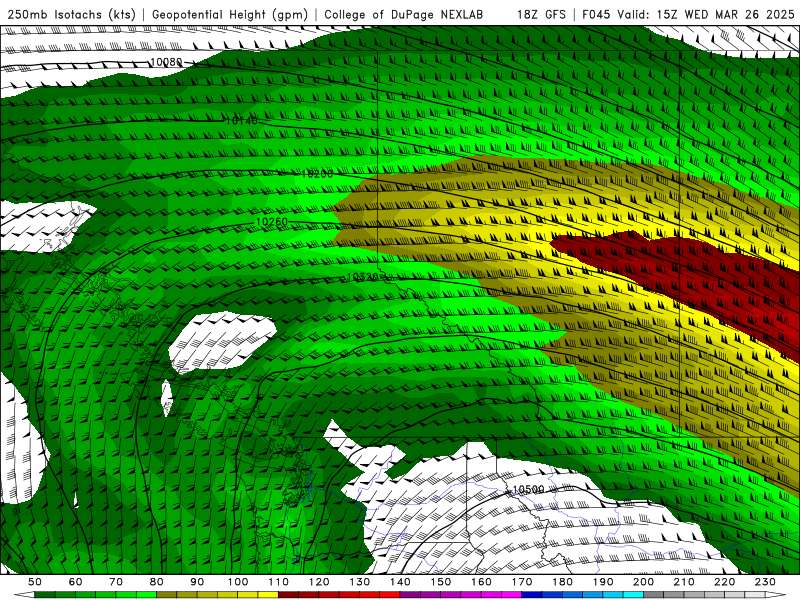Click the '18Z GFS' model run label
The width and height of the screenshot is (800, 600).
tap(541, 14)
